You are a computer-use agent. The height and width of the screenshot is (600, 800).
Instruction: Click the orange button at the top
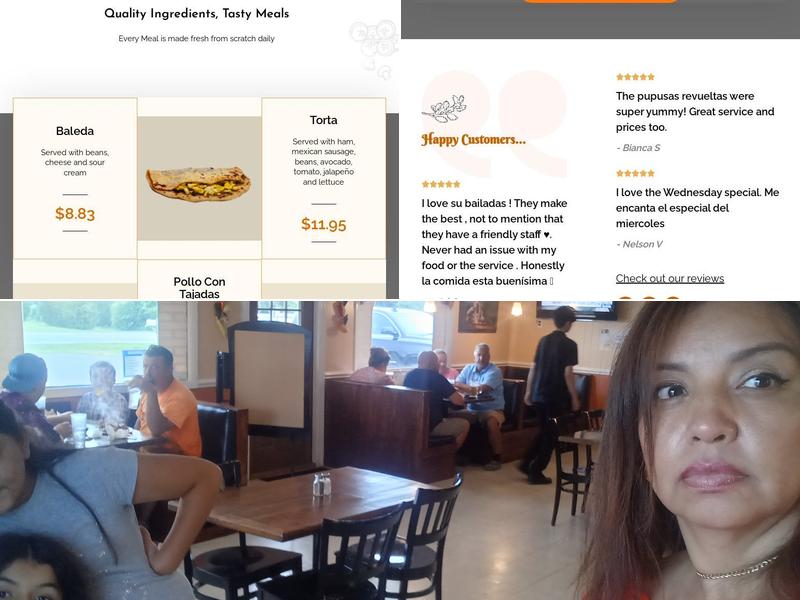click(600, 2)
